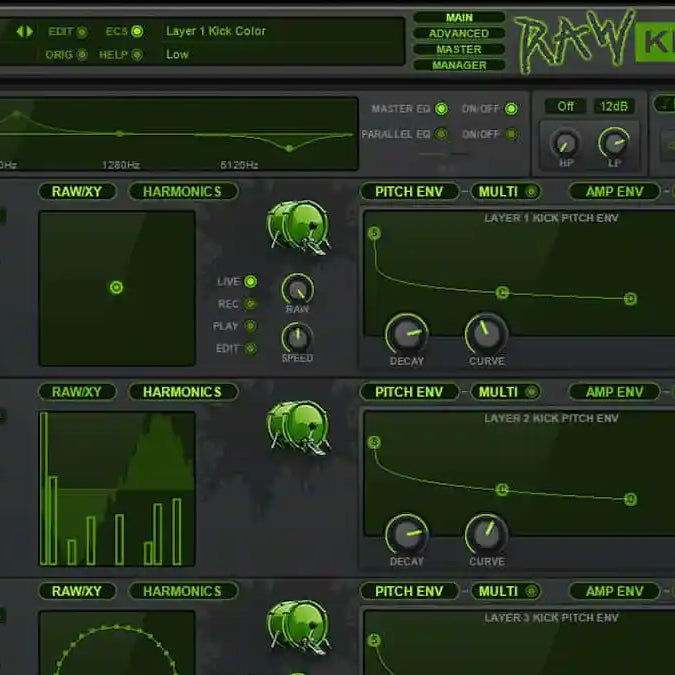Toggle Layer 1 MULTI button
The height and width of the screenshot is (675, 675).
(506, 192)
